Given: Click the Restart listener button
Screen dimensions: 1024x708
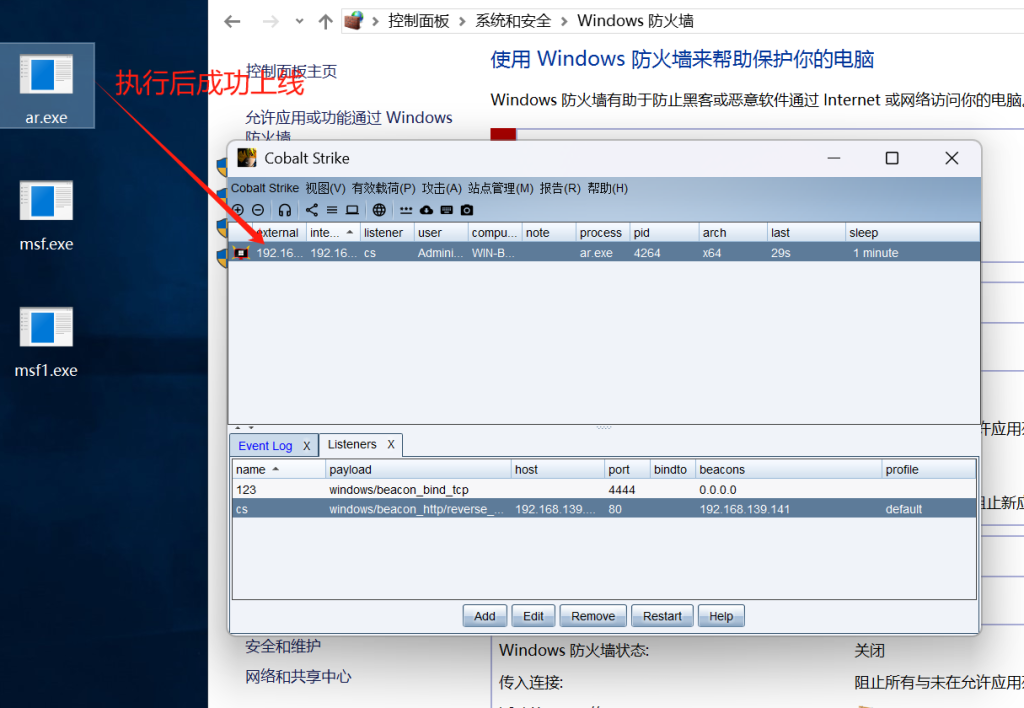Looking at the screenshot, I should pyautogui.click(x=662, y=616).
